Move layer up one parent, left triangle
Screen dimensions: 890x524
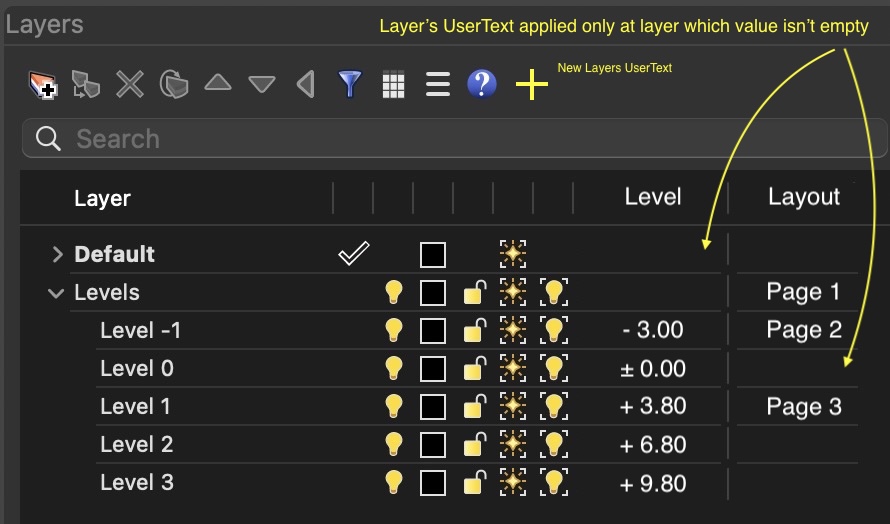[306, 85]
